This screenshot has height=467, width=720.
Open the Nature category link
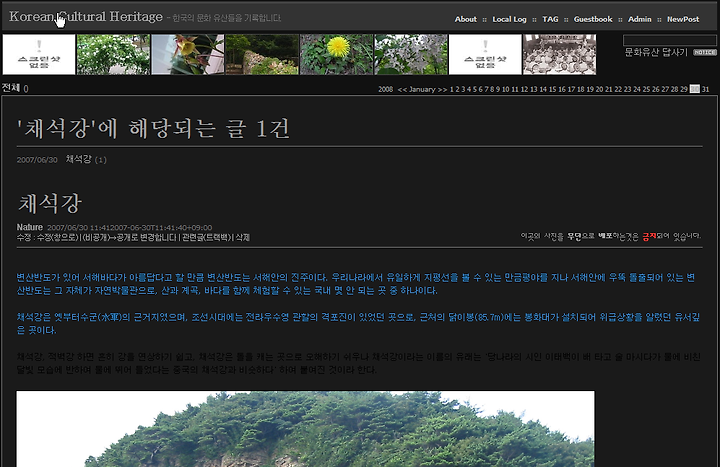click(29, 227)
